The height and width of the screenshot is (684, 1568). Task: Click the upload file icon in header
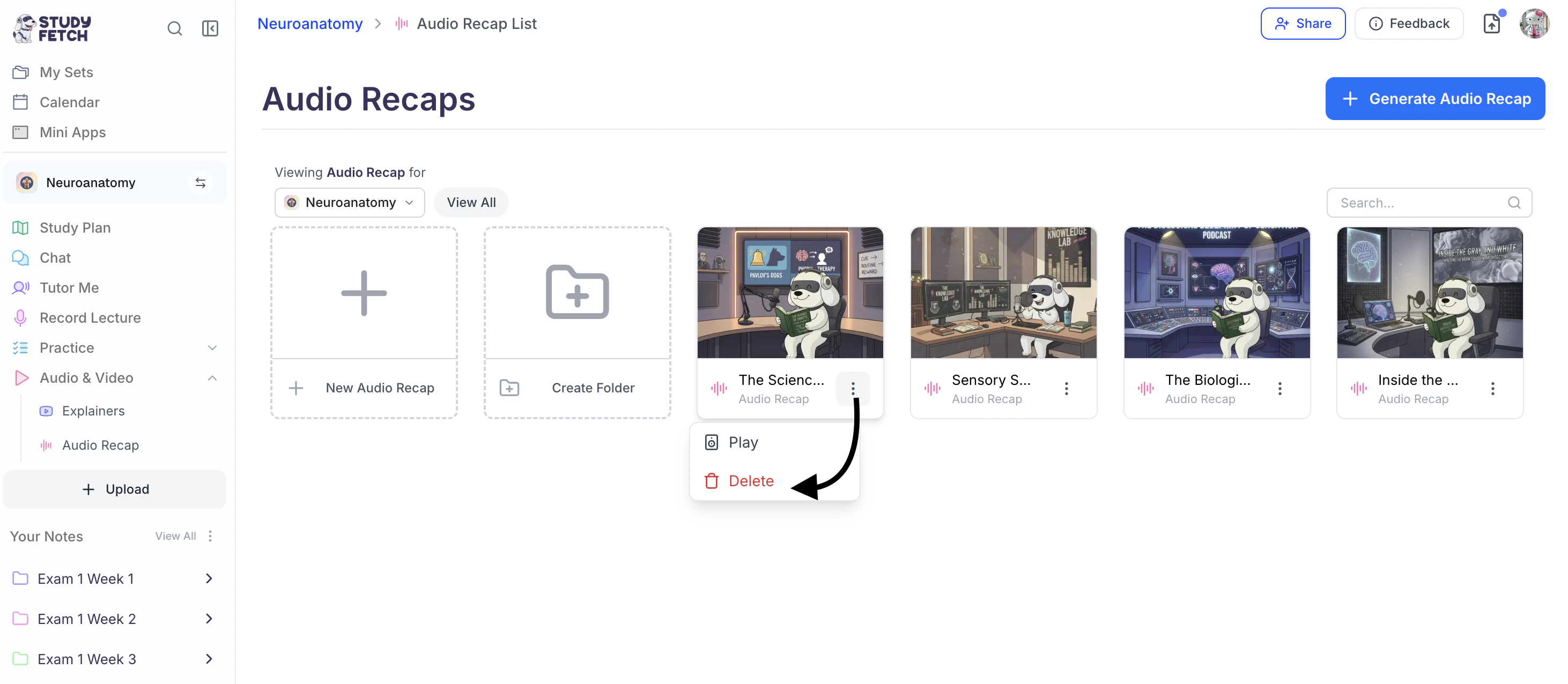pos(1491,24)
